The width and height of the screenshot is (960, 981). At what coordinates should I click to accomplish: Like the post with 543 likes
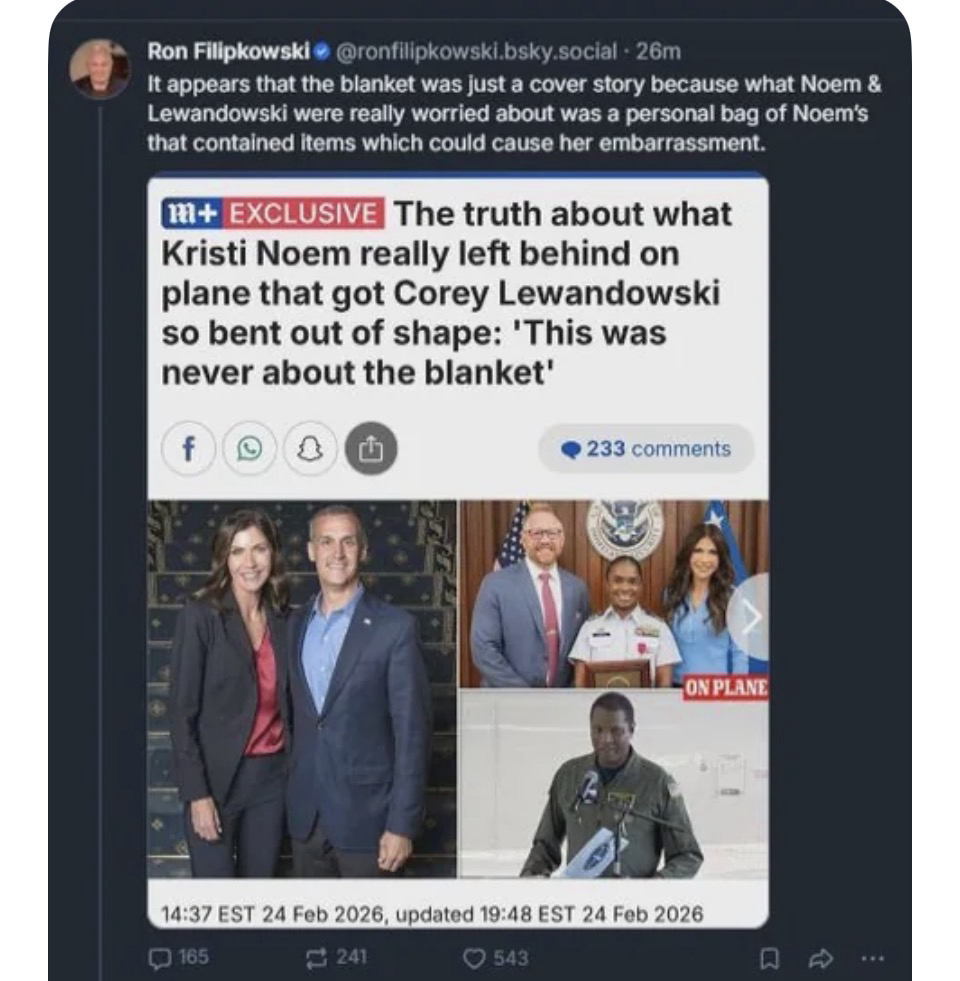[495, 957]
